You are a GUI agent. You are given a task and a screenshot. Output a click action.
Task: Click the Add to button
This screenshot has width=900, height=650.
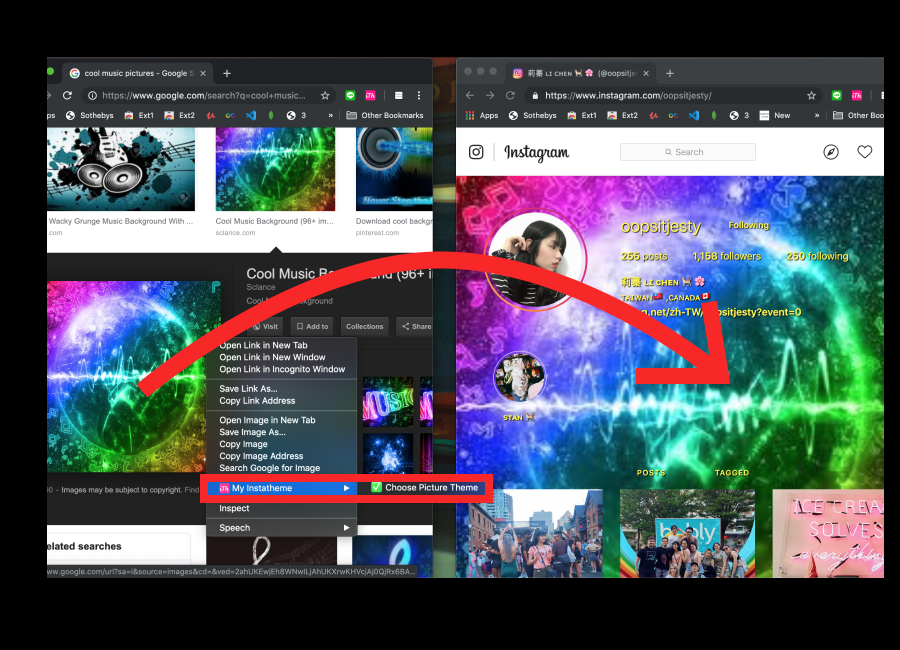click(x=312, y=326)
